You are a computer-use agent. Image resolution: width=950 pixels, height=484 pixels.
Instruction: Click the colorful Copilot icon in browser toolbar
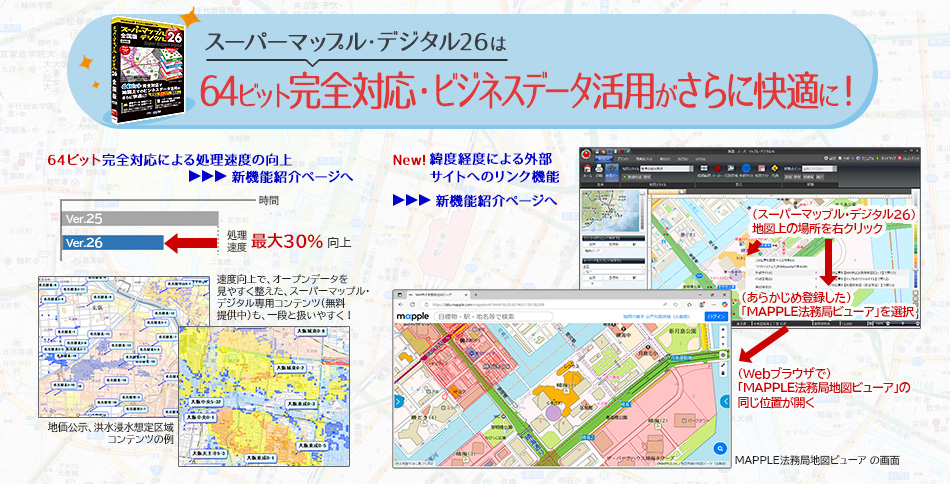(725, 305)
